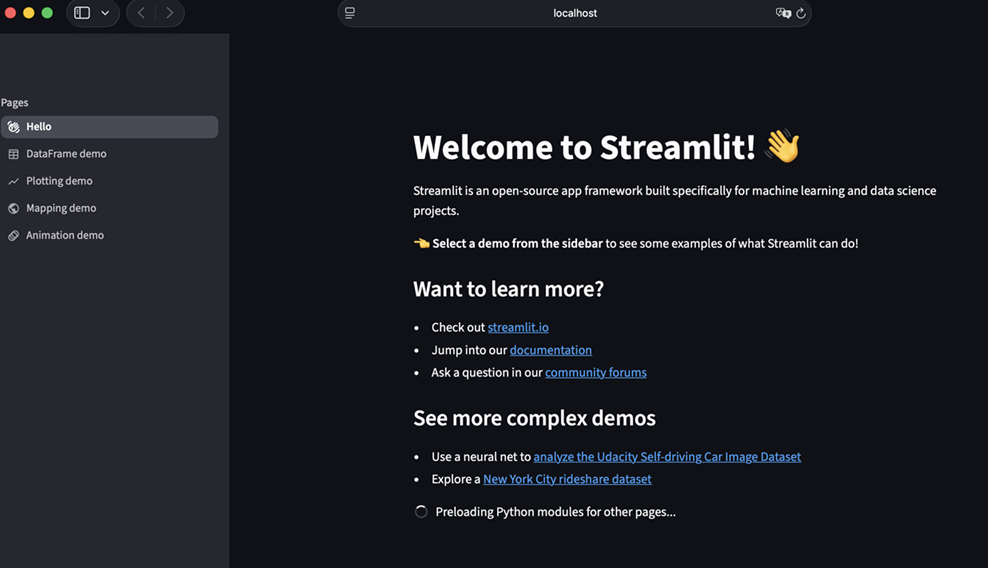This screenshot has width=988, height=568.
Task: Click the Animation demo icon in sidebar
Action: tap(13, 235)
